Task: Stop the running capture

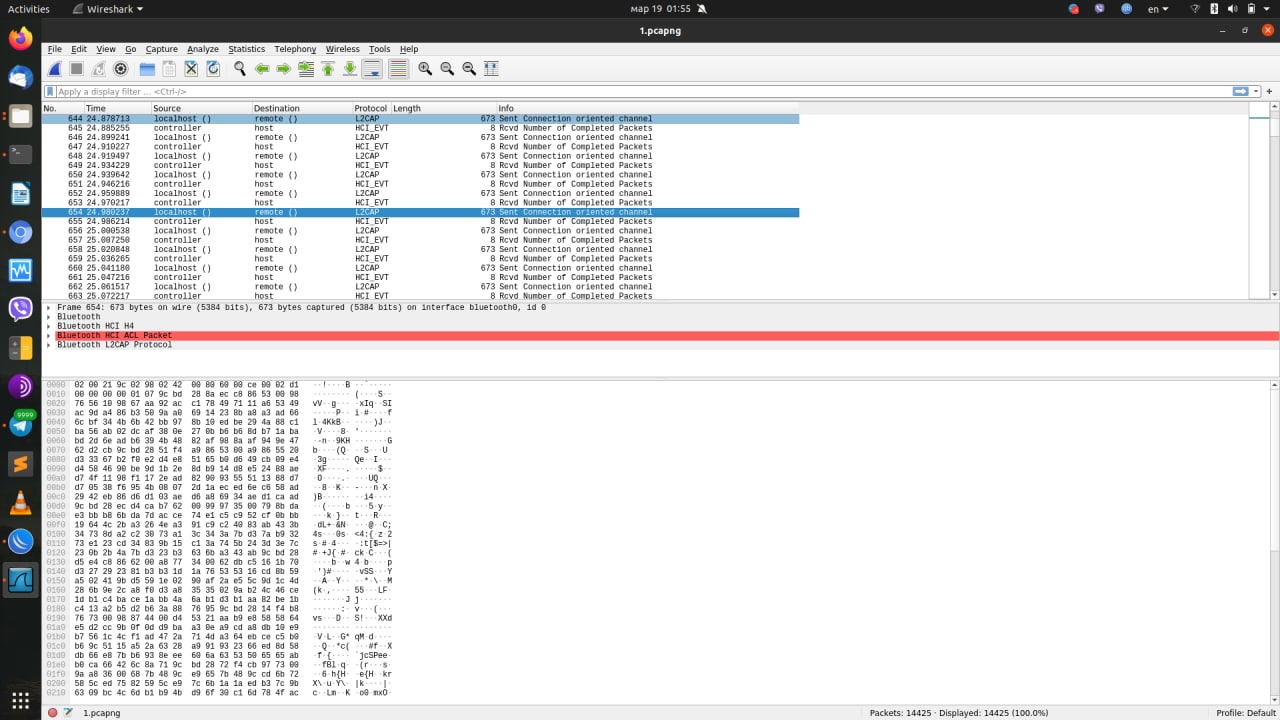Action: (76, 69)
